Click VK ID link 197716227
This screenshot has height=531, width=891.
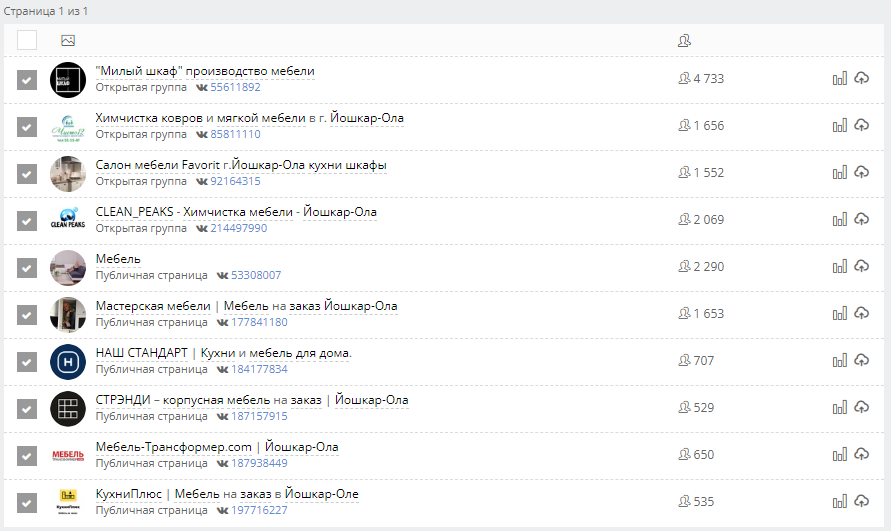point(259,511)
